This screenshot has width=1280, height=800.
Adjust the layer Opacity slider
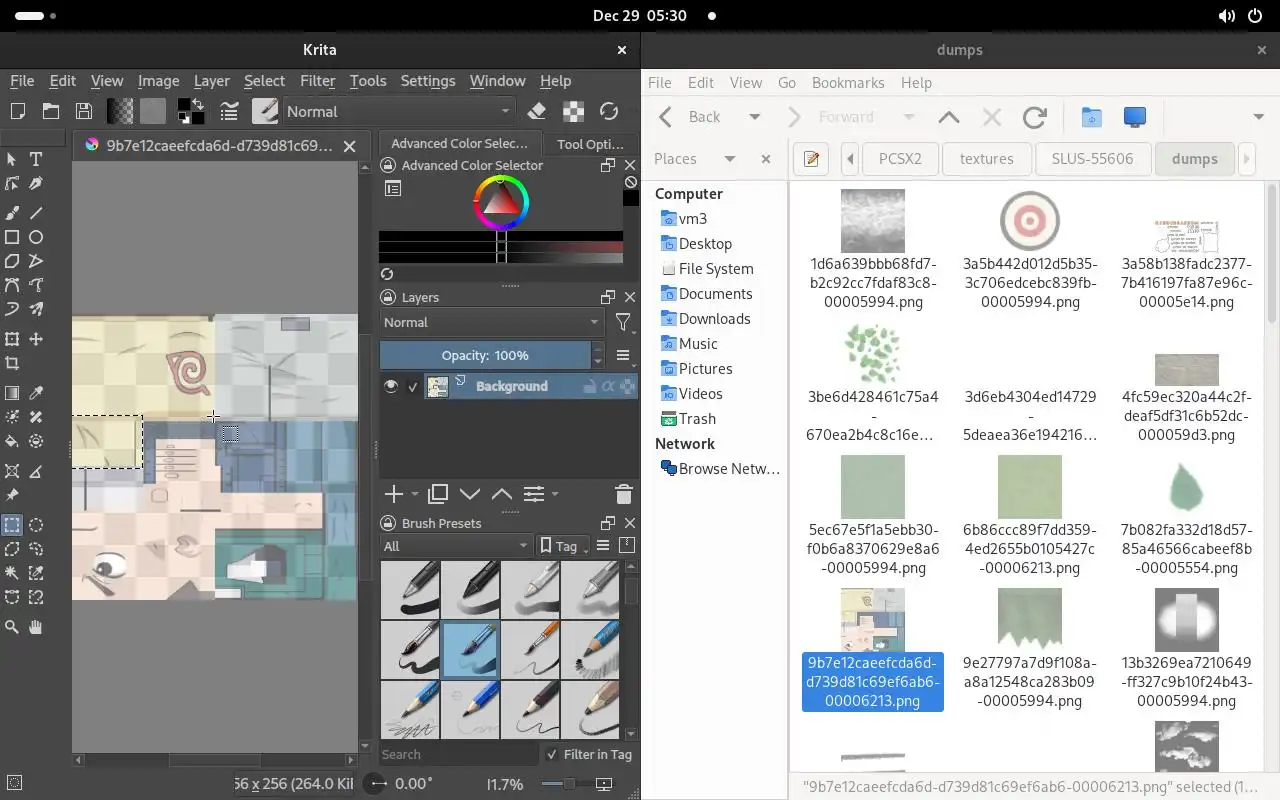coord(485,355)
